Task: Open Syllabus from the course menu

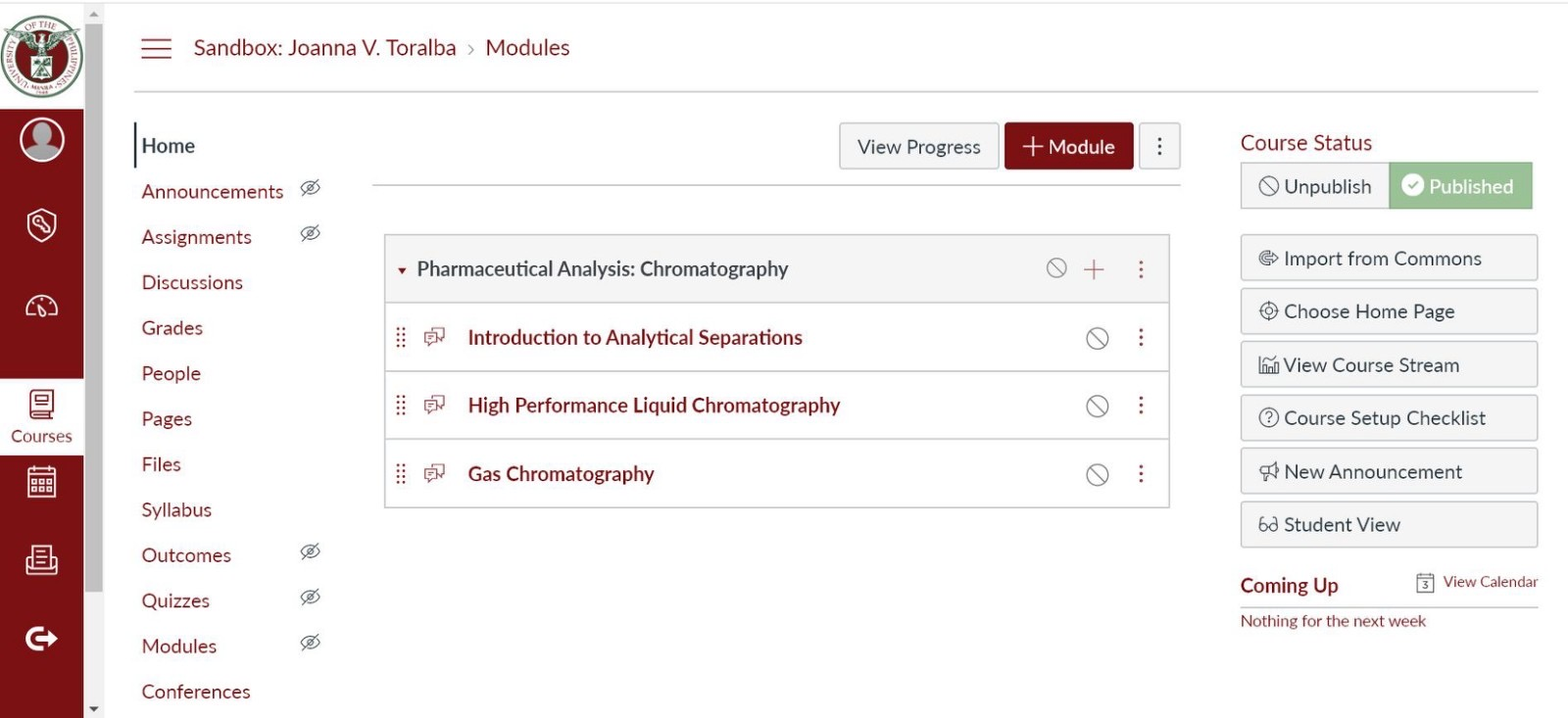Action: [x=176, y=510]
